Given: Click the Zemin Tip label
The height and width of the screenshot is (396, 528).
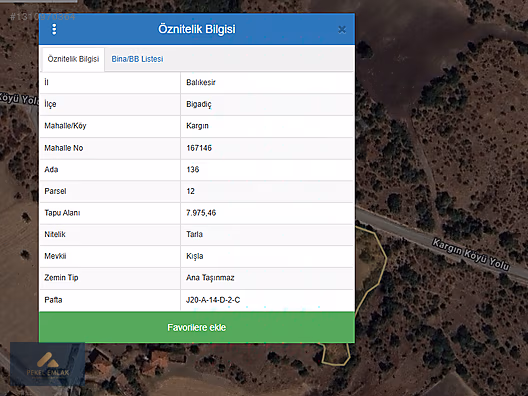Looking at the screenshot, I should 61,278.
